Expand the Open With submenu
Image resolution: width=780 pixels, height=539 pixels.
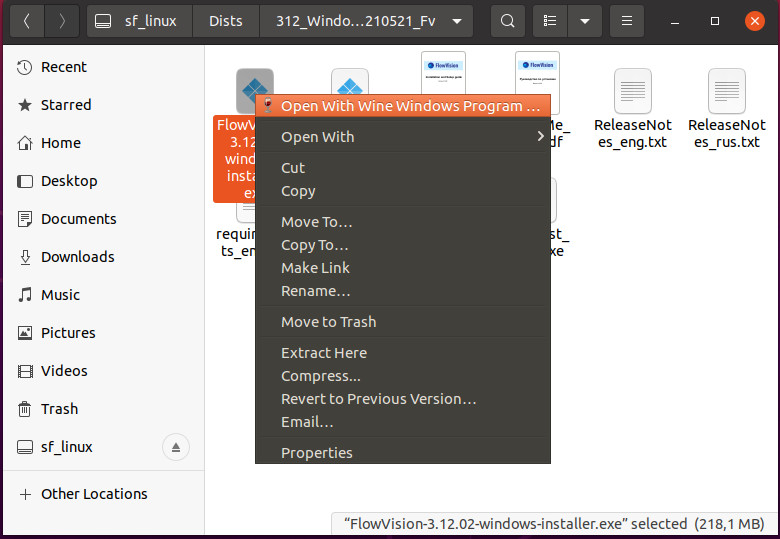click(x=402, y=137)
